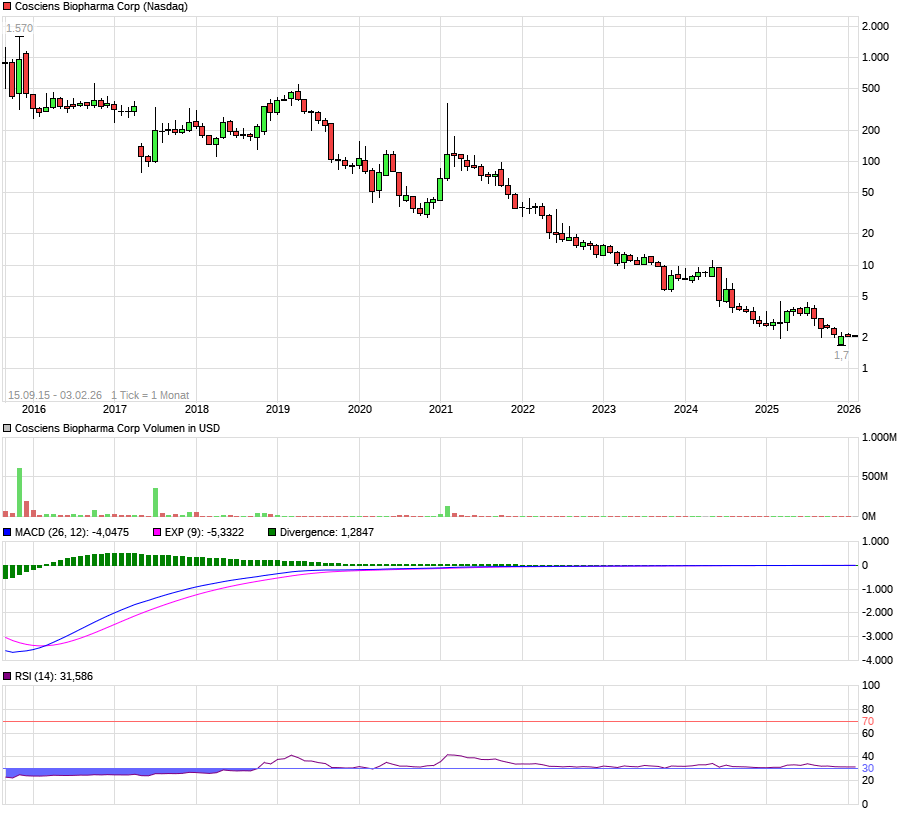The image size is (900, 814).
Task: Click the blue 30 level label on RSI axis
Action: [868, 768]
